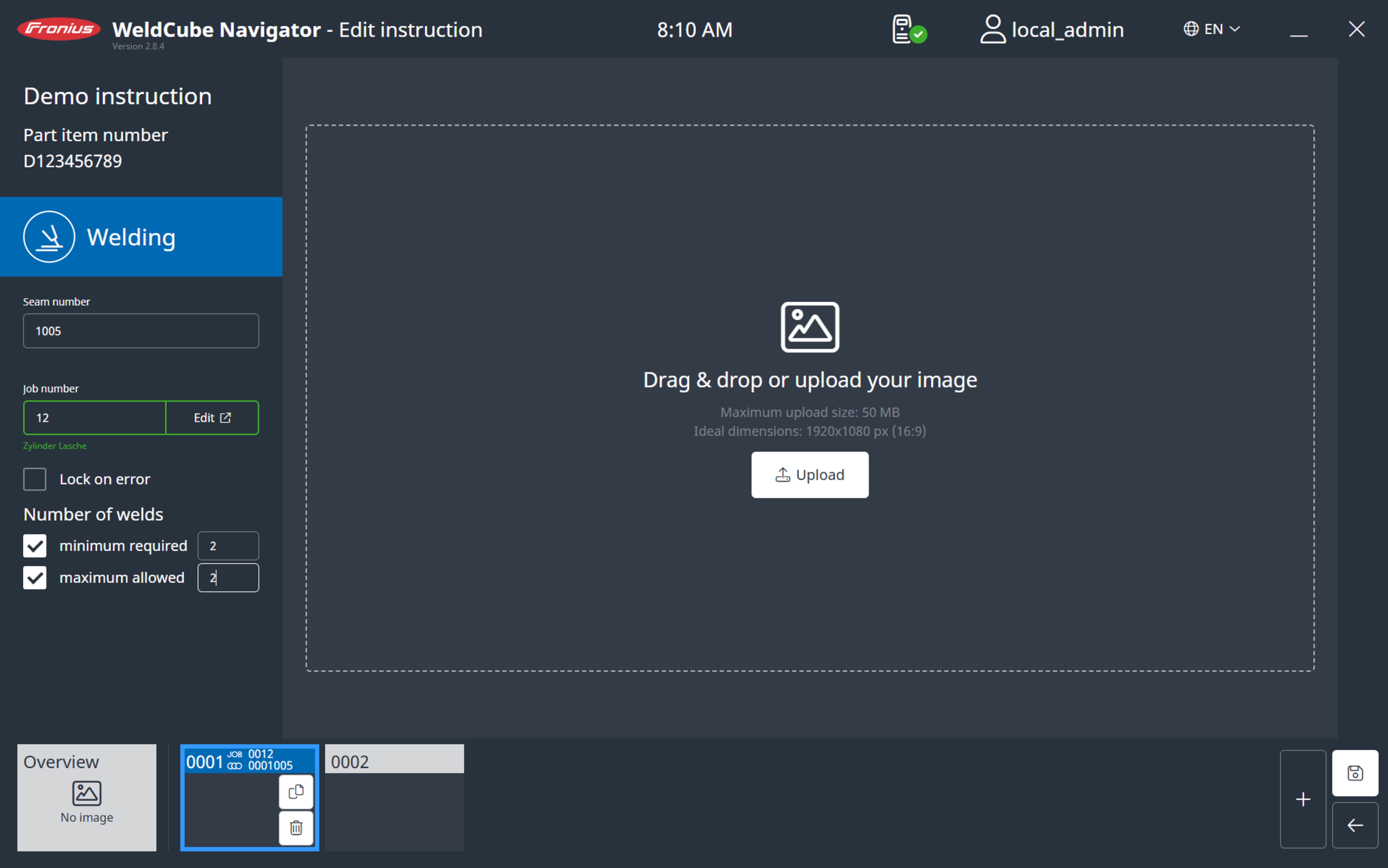Viewport: 1388px width, 868px height.
Task: Click the device connection status icon
Action: click(909, 29)
